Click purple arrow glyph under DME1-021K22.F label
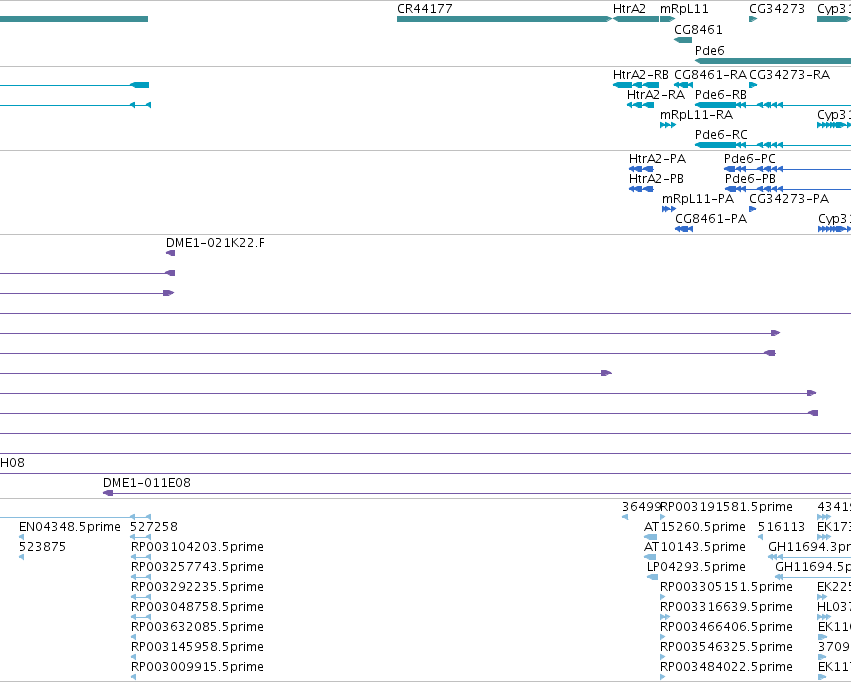This screenshot has width=851, height=682. click(170, 253)
